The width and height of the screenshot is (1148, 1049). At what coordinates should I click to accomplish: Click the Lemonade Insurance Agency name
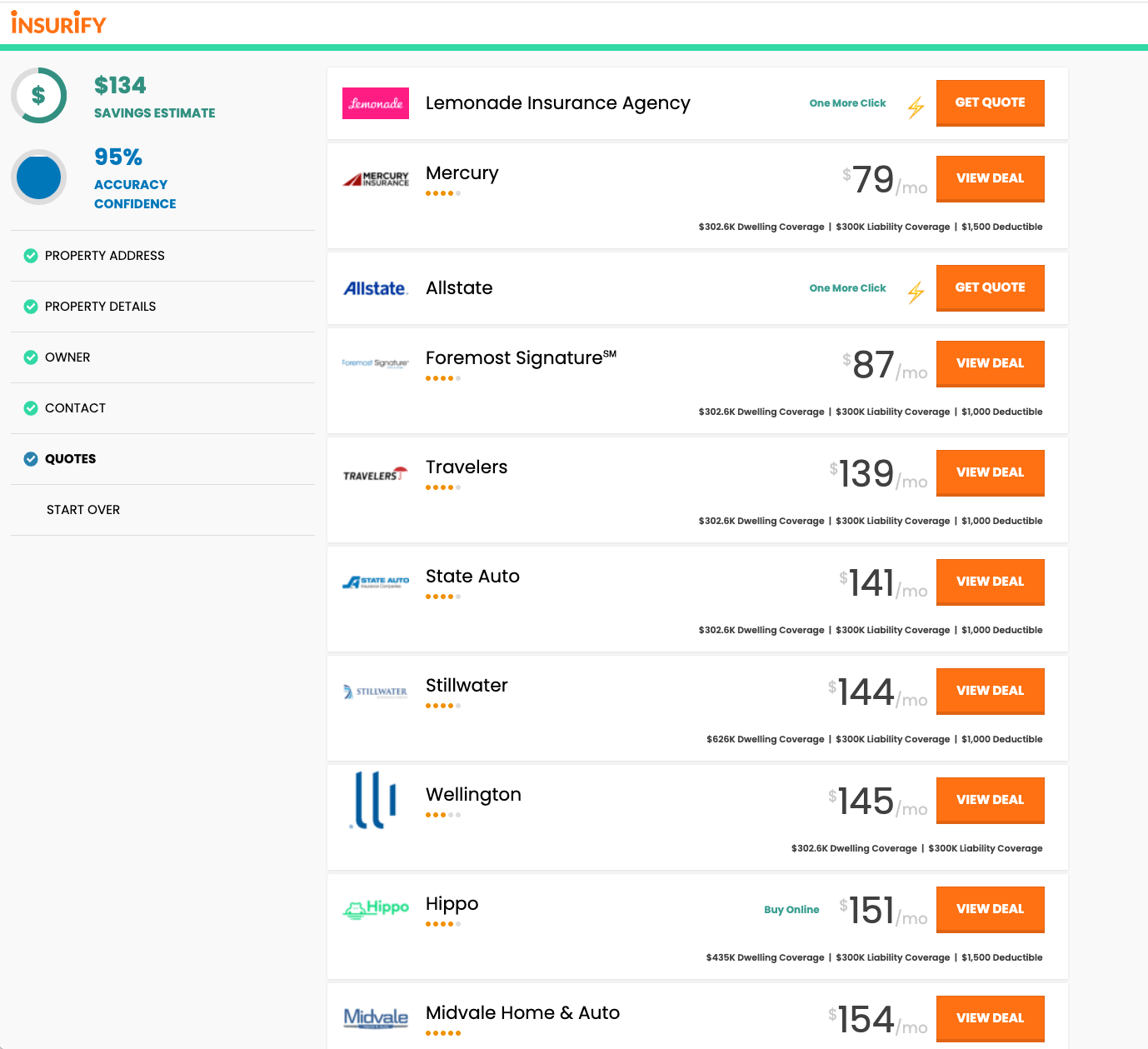557,103
